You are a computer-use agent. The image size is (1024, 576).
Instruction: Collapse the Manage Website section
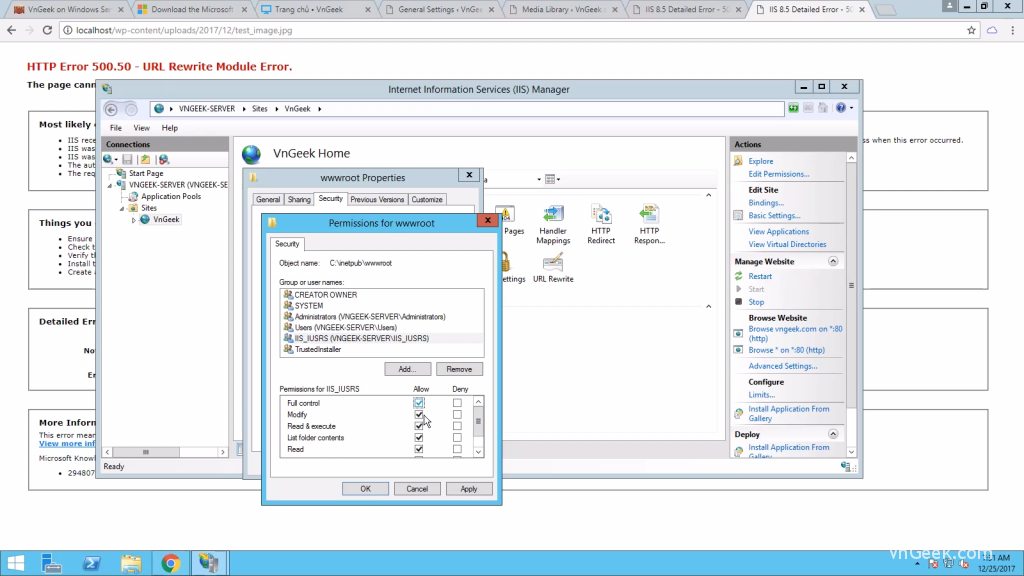click(x=833, y=261)
